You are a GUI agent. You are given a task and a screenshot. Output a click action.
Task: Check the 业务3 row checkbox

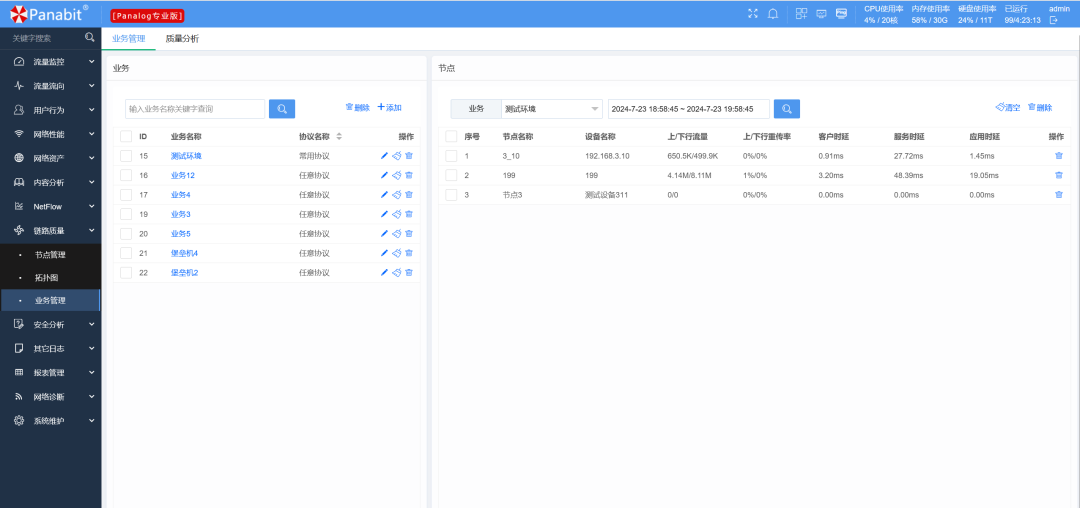click(x=126, y=214)
